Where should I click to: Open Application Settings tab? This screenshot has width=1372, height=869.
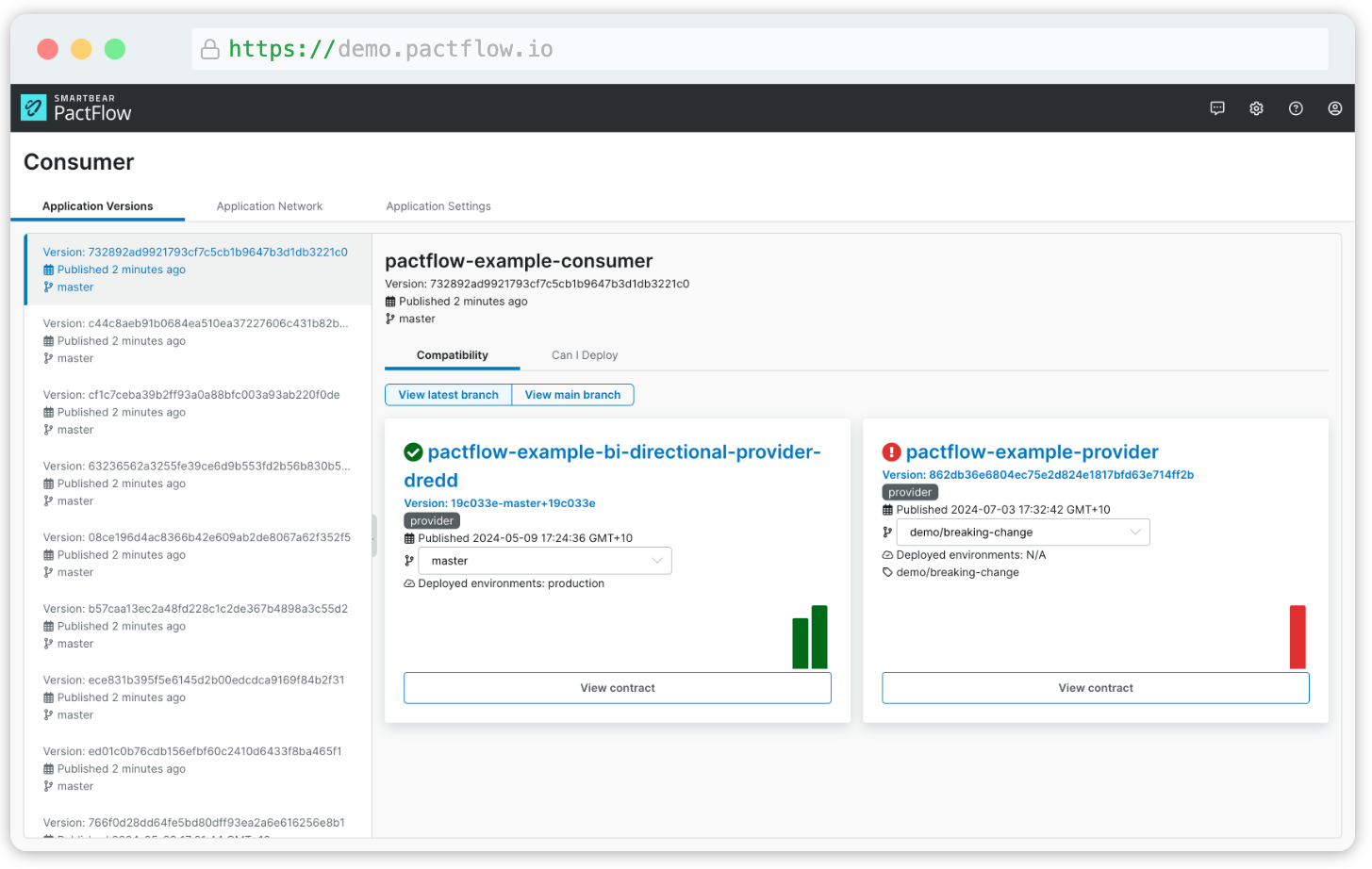438,206
